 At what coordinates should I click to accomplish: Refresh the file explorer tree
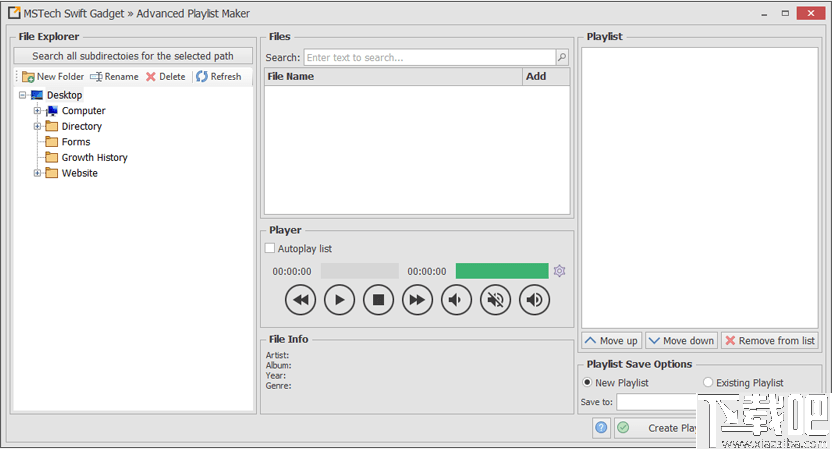click(219, 76)
